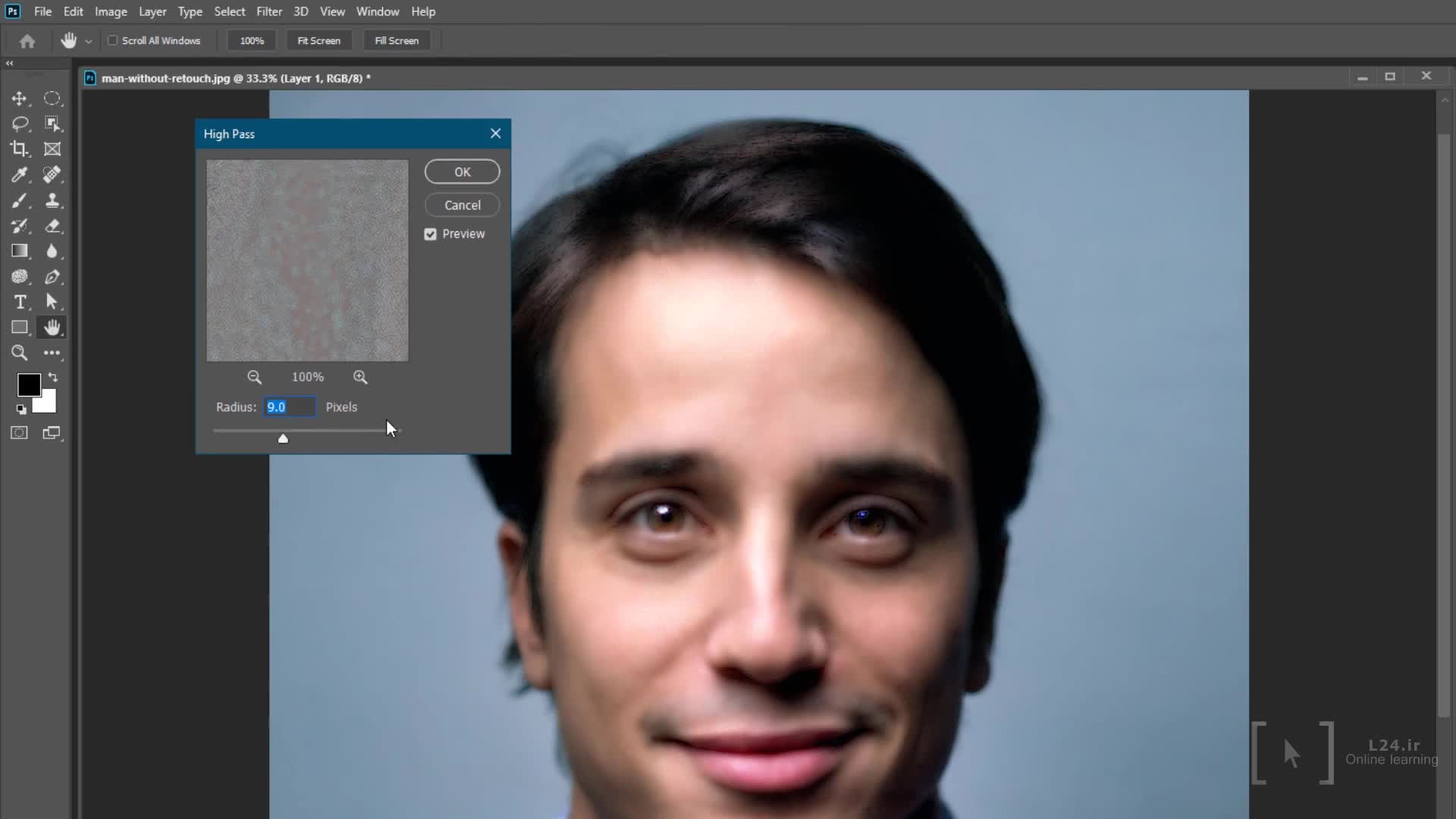
Task: Select the Eraser tool
Action: pyautogui.click(x=52, y=226)
